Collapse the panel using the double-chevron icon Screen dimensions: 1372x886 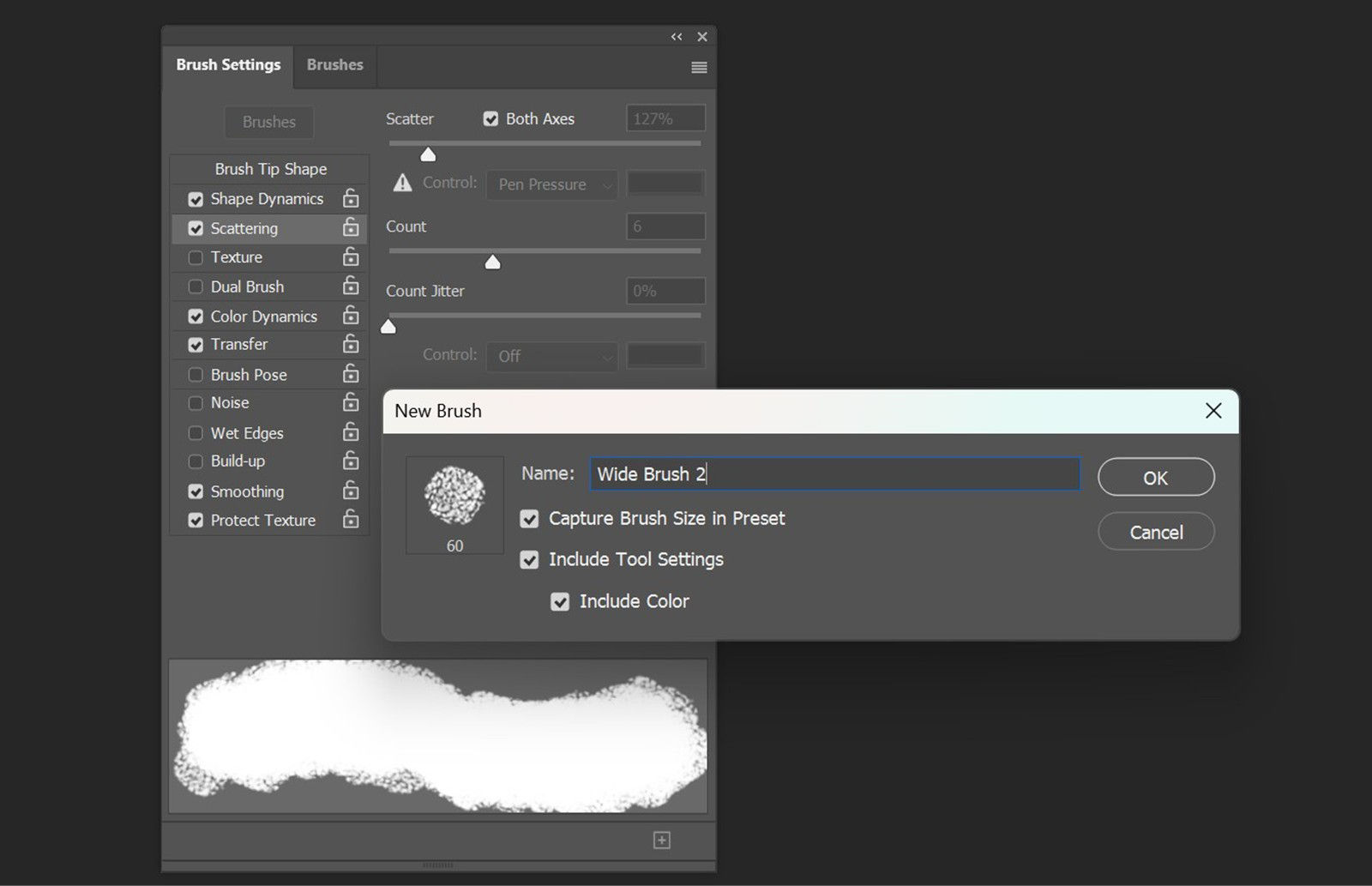[x=676, y=36]
